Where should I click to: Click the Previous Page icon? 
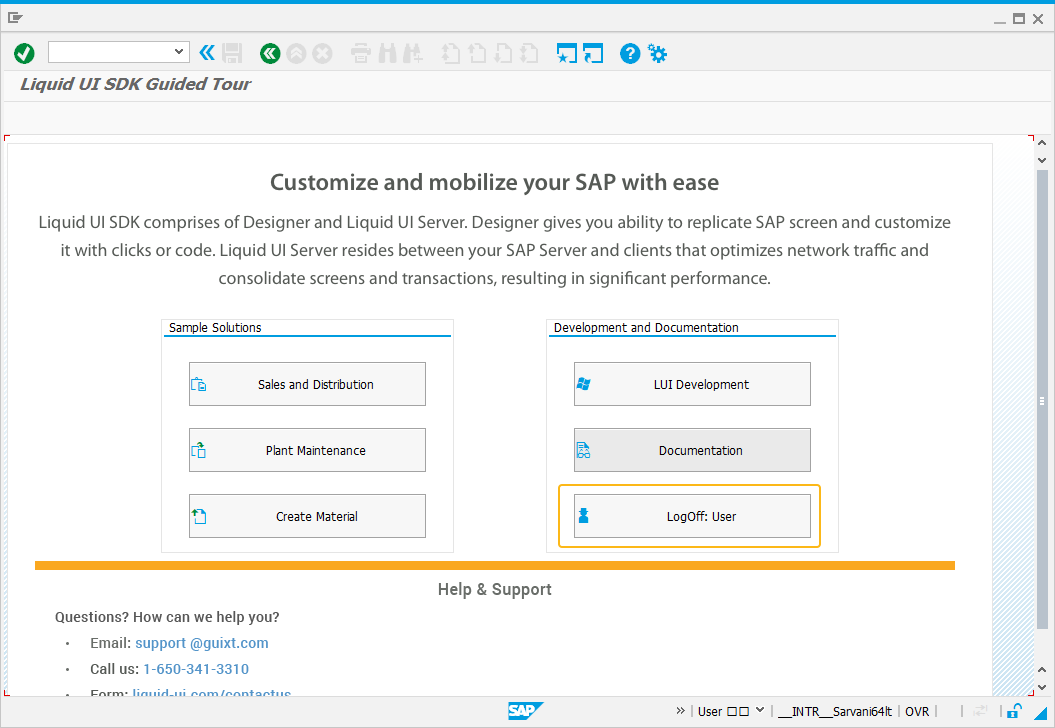477,53
